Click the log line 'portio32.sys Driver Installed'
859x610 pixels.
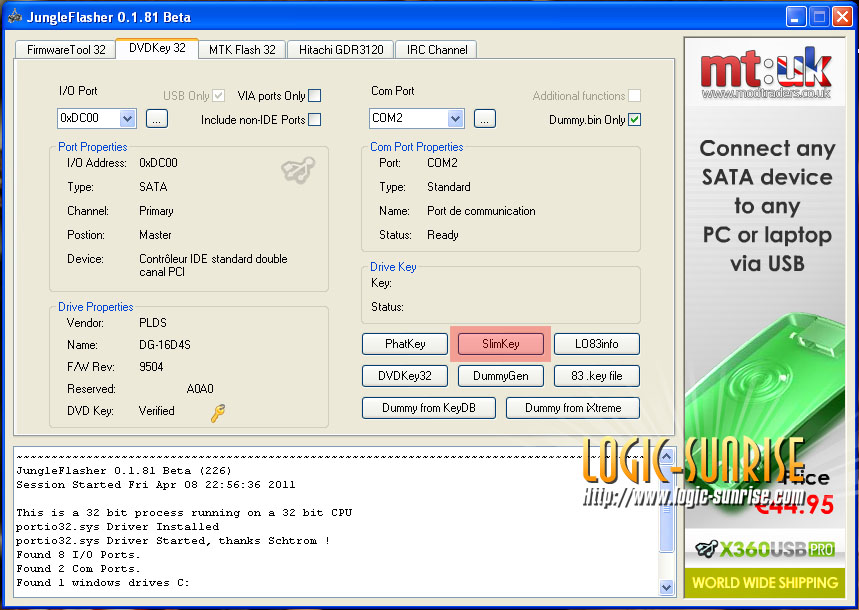coord(117,527)
